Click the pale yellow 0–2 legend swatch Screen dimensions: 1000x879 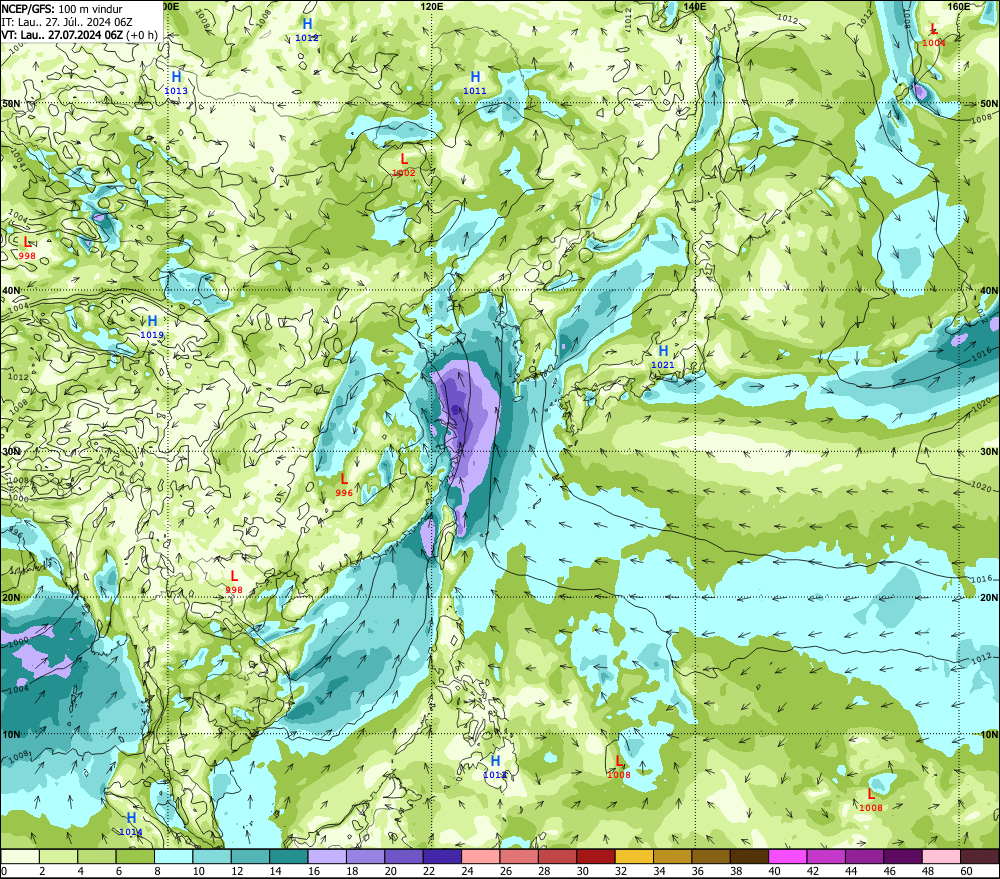coord(20,856)
